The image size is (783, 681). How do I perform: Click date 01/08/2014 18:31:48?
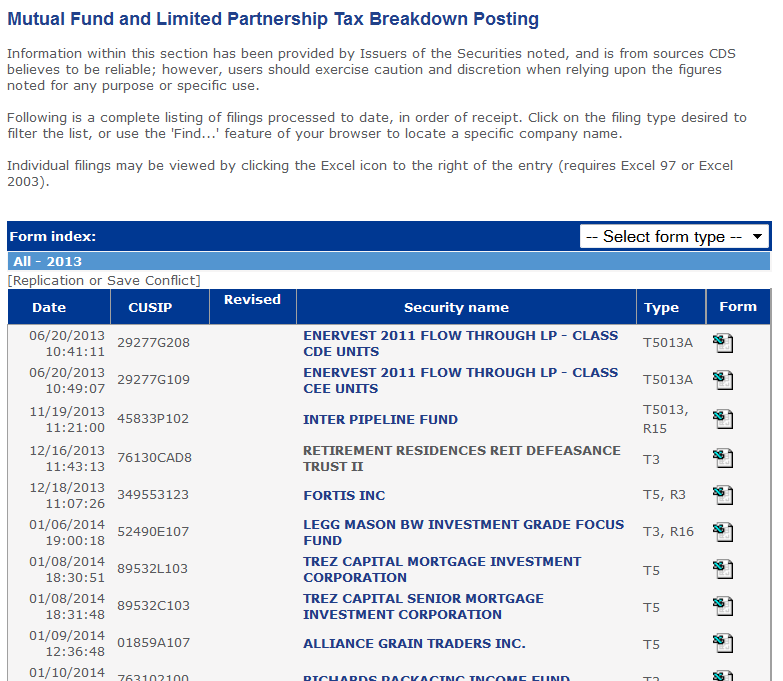[67, 606]
